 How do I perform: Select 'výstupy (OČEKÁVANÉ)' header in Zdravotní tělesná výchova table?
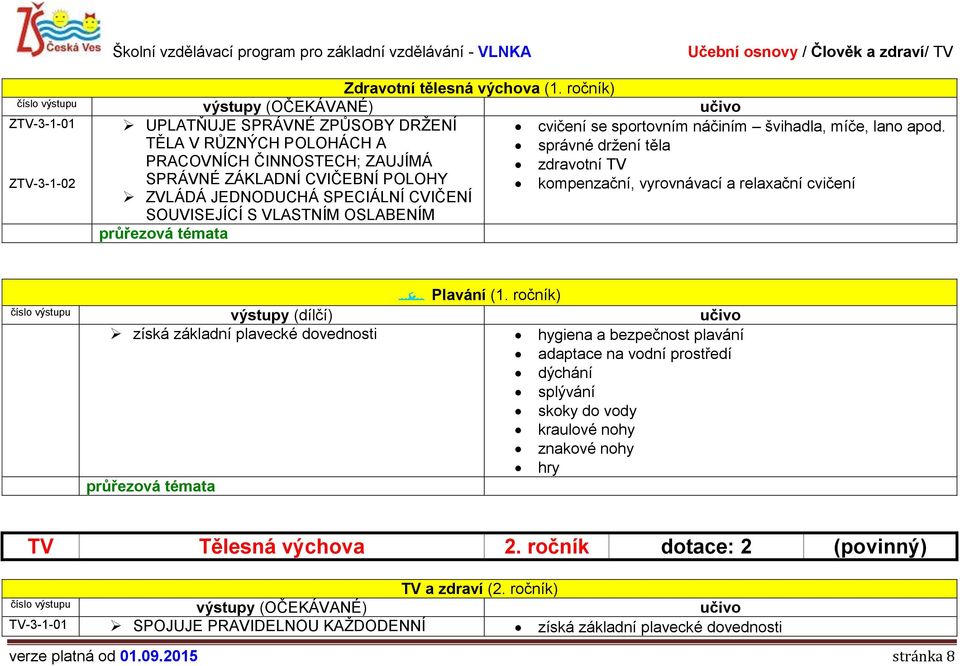point(287,107)
